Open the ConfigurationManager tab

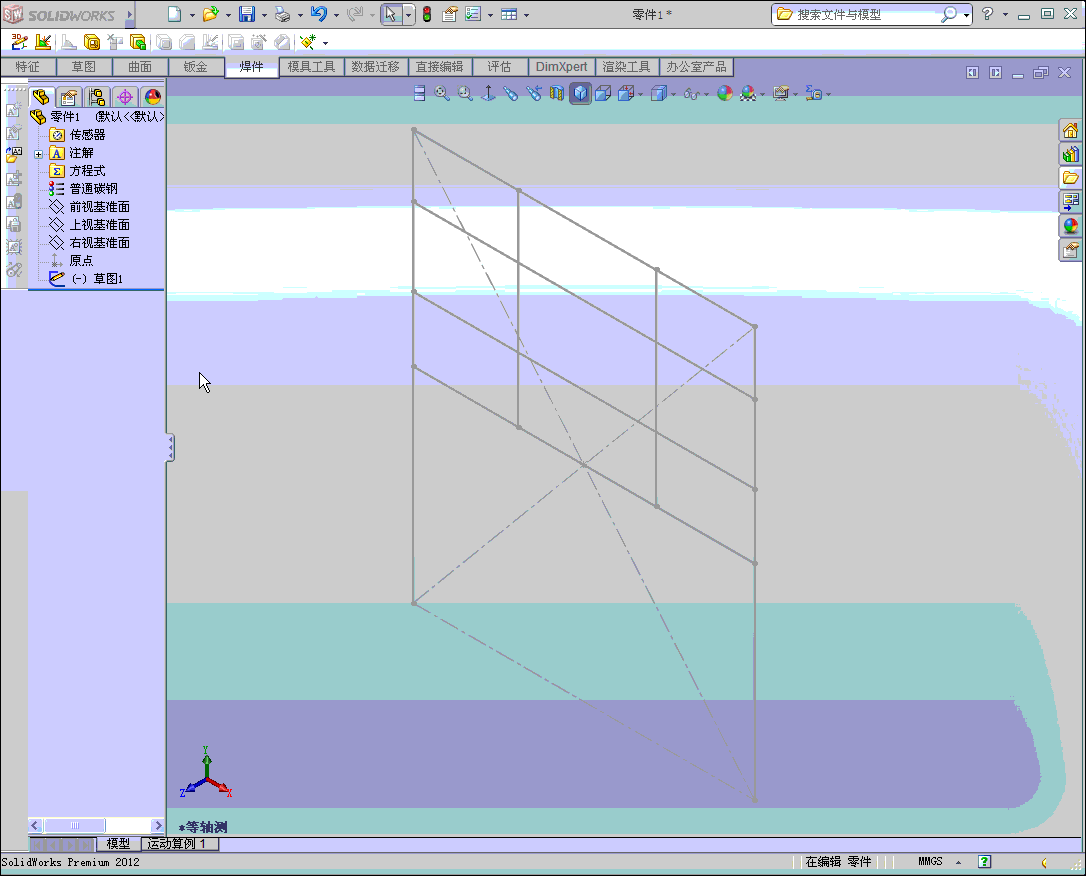[x=96, y=97]
